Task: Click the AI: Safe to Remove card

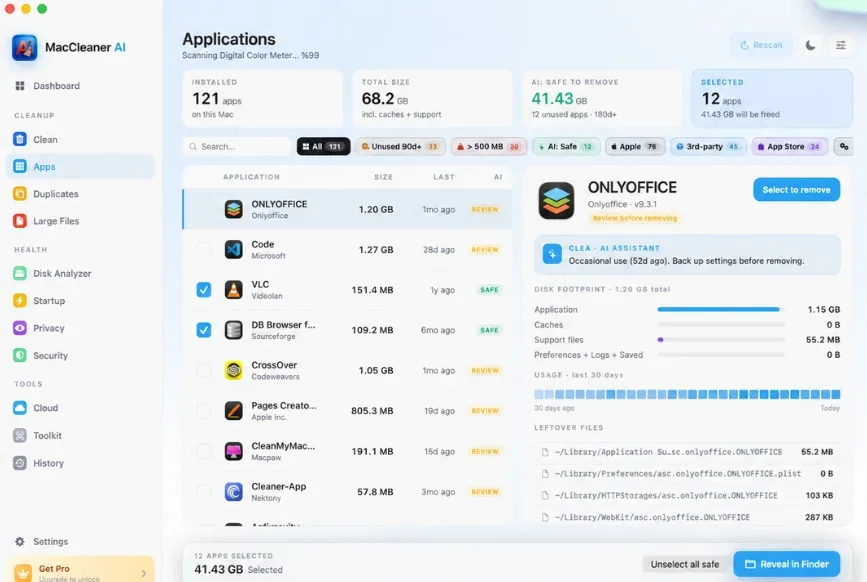Action: click(602, 98)
